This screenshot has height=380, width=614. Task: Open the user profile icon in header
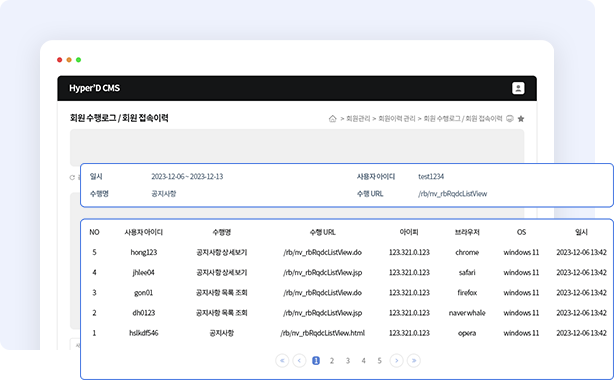pos(518,88)
